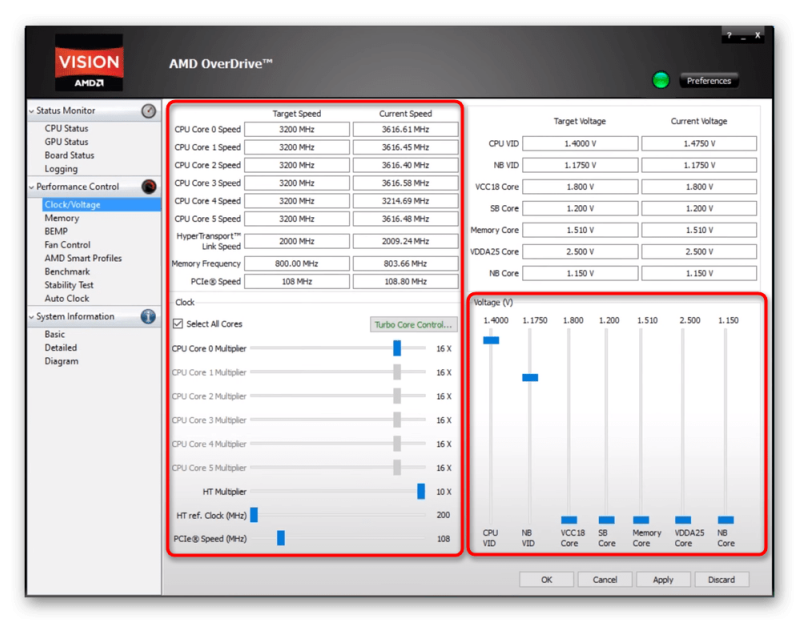Click the CPU Core 0 Multiplier slider handle

[397, 348]
